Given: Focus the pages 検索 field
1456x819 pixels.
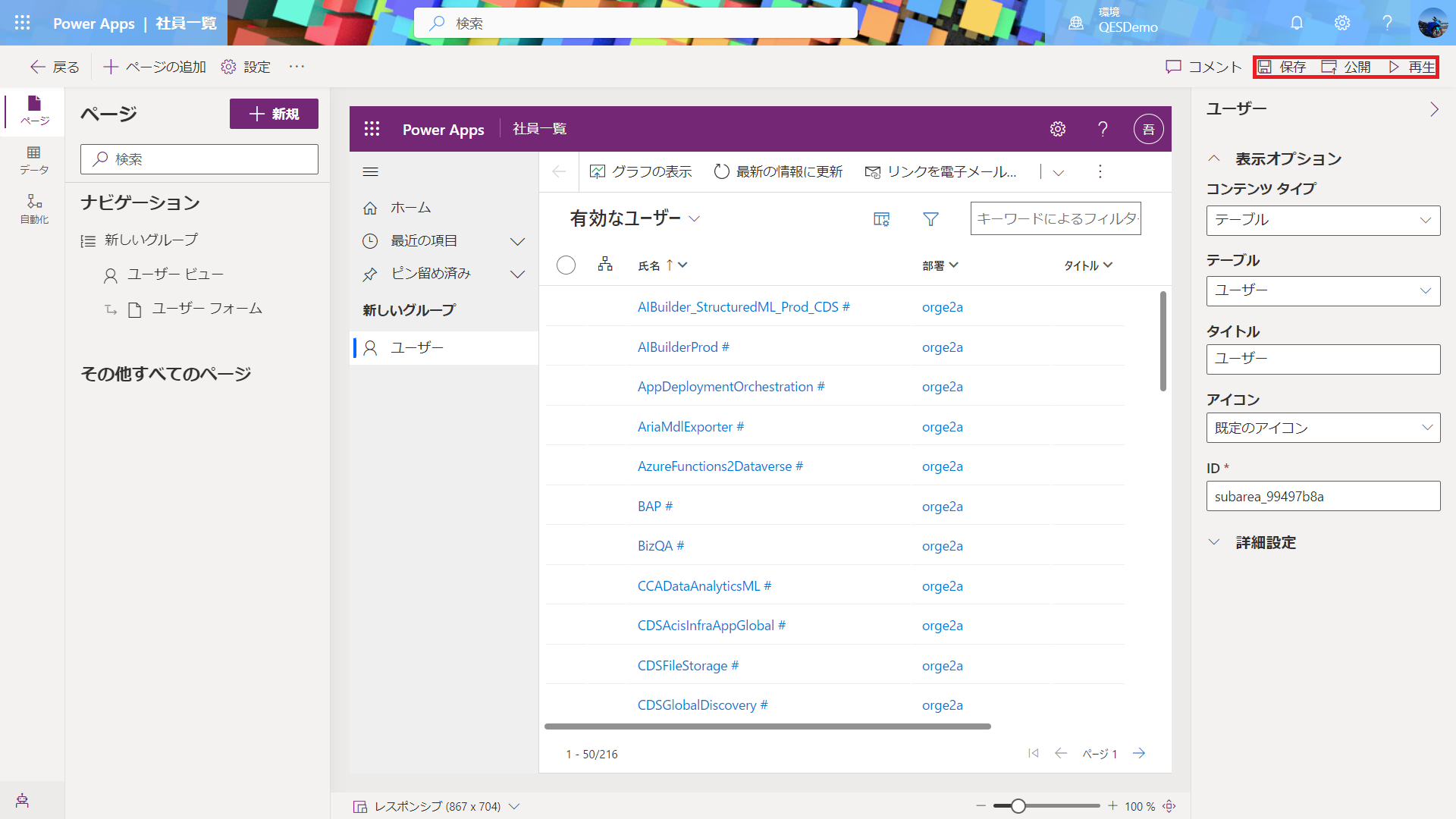Looking at the screenshot, I should [199, 159].
